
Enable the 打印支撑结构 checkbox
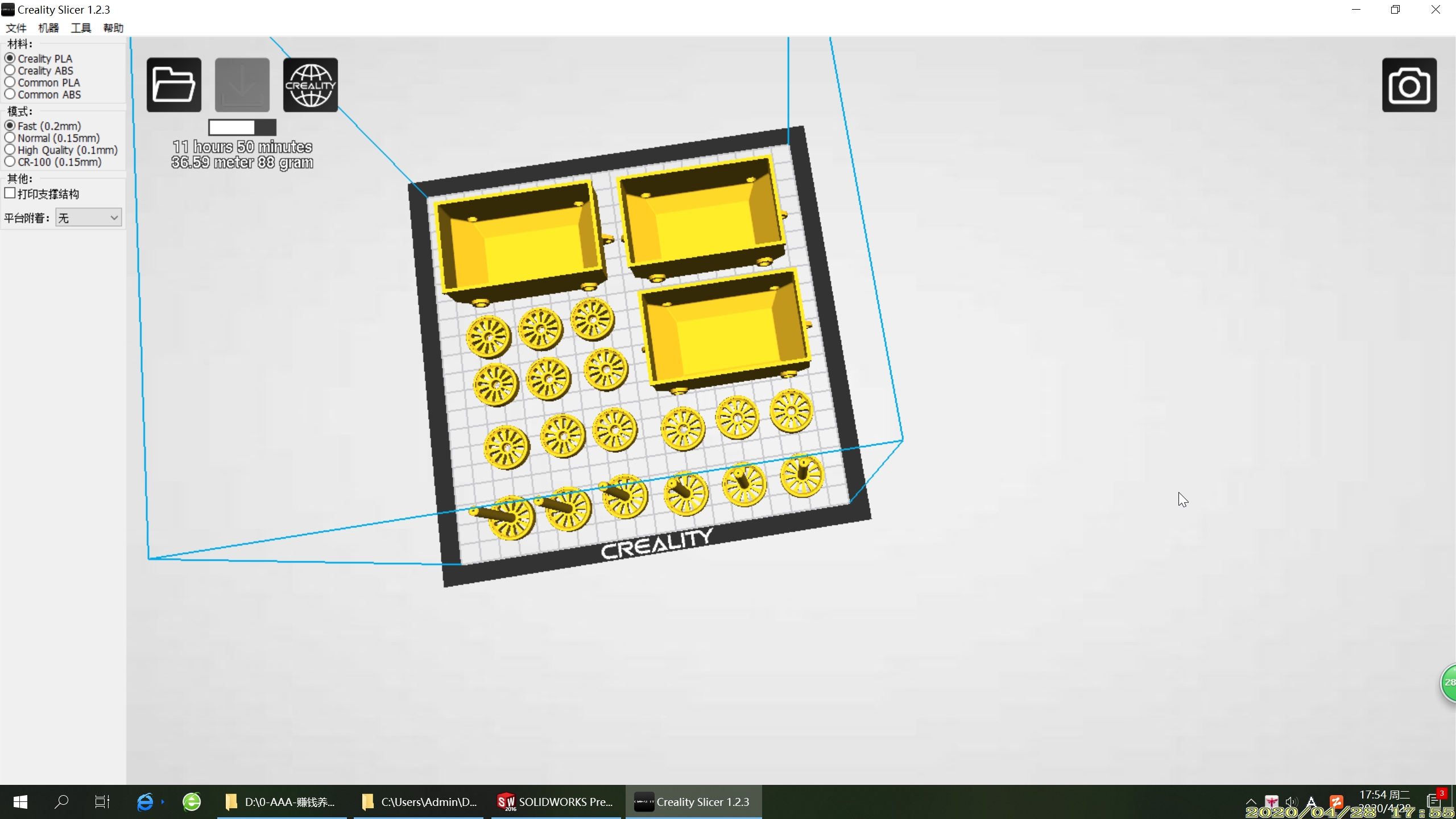(10, 193)
